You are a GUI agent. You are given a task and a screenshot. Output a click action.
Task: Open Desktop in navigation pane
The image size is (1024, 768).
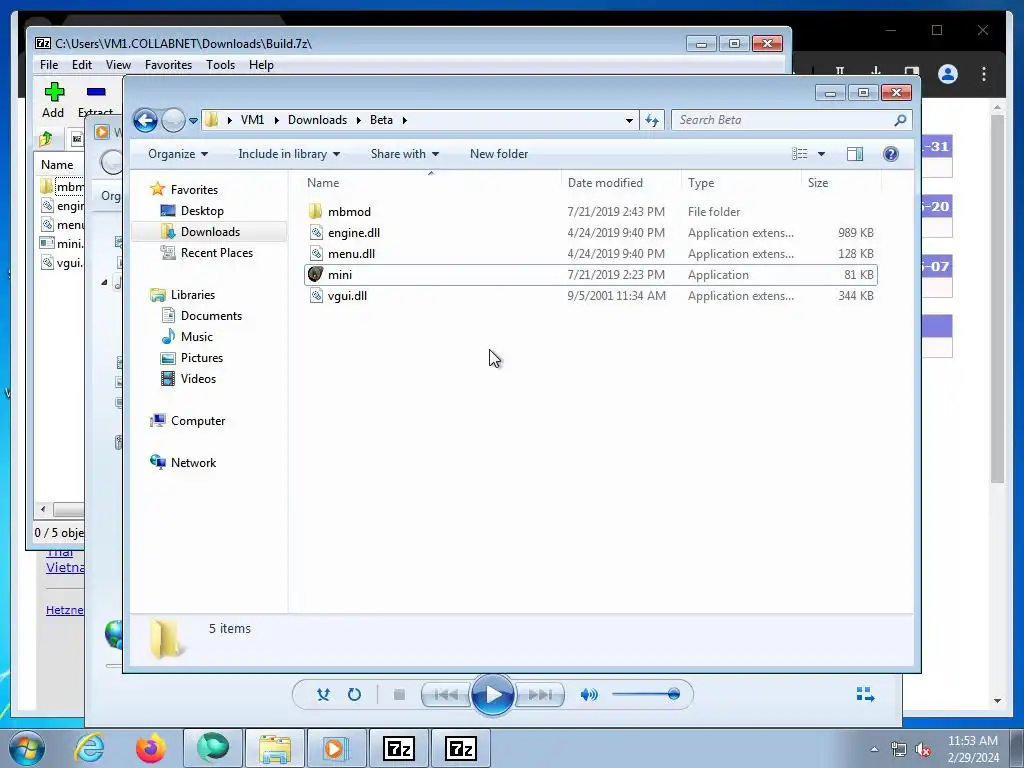[202, 211]
